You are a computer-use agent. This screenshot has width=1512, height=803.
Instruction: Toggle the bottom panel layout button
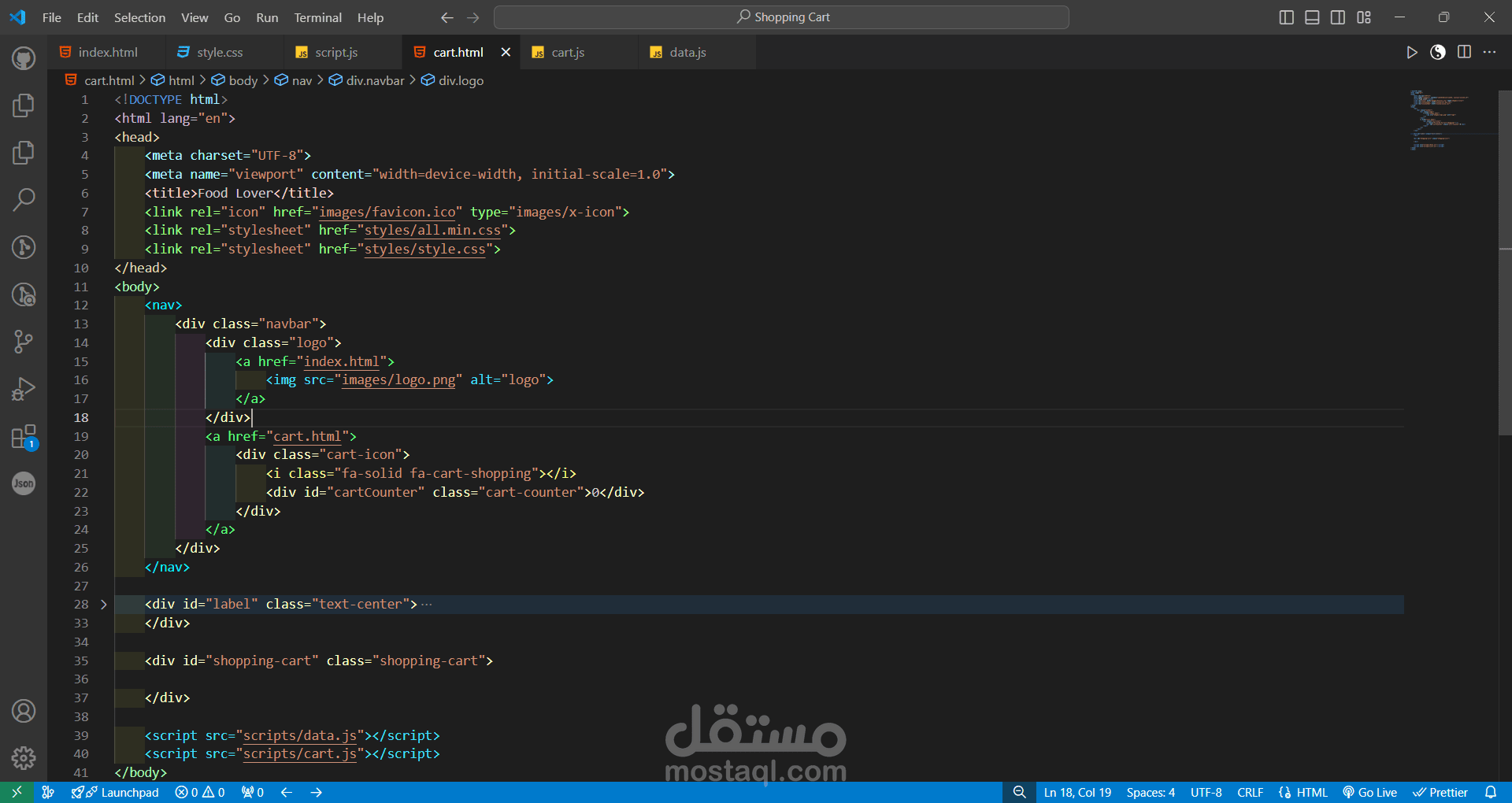tap(1312, 17)
